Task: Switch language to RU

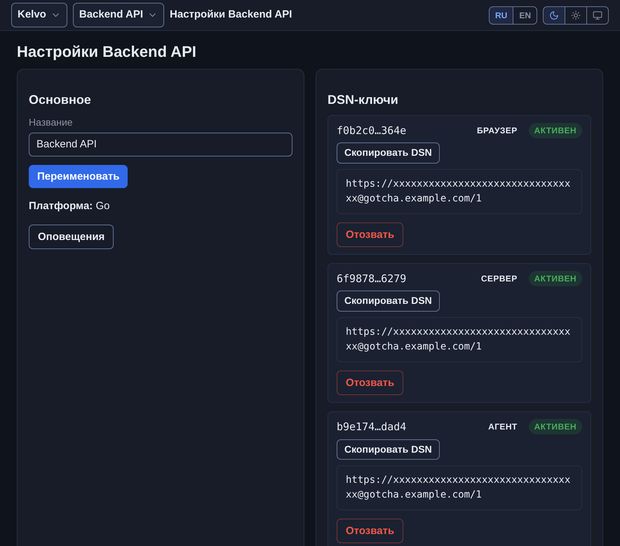Action: pyautogui.click(x=501, y=15)
